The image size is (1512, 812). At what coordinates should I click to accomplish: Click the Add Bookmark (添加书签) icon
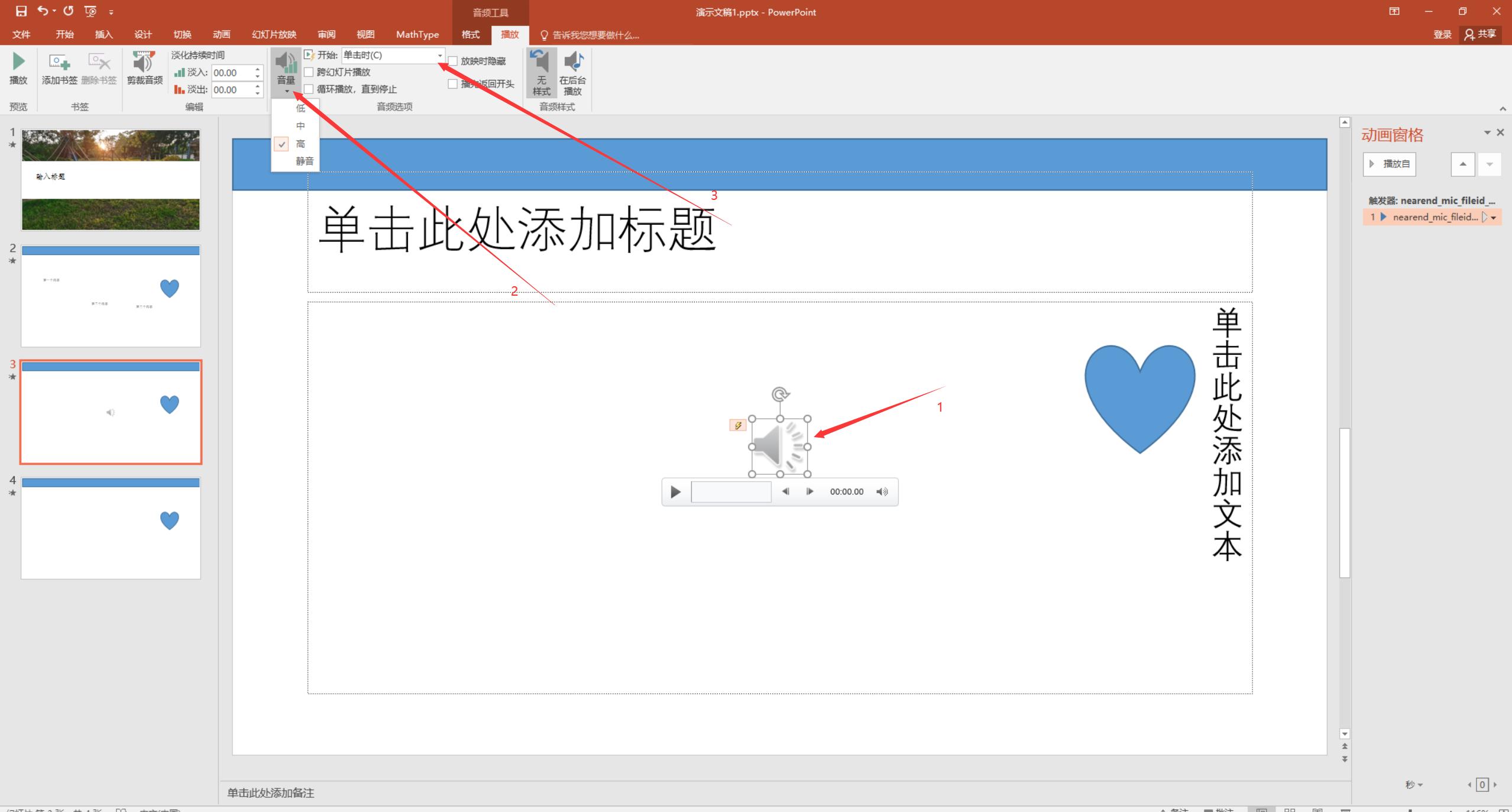click(x=59, y=62)
